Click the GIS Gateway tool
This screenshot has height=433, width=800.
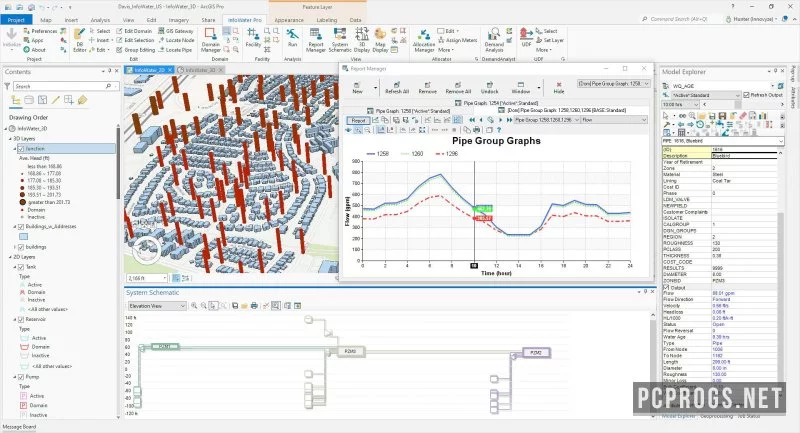tap(176, 31)
